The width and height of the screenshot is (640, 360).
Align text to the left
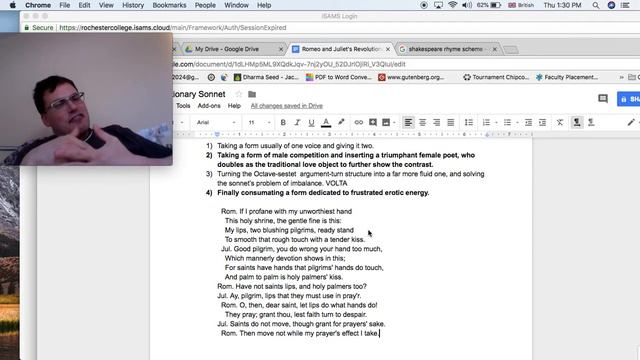click(408, 122)
